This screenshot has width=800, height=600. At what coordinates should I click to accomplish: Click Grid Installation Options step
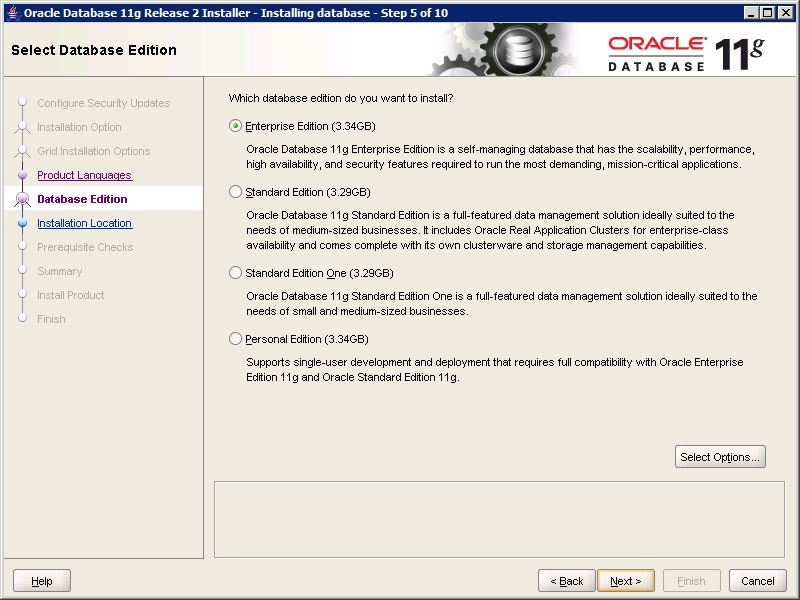(93, 151)
